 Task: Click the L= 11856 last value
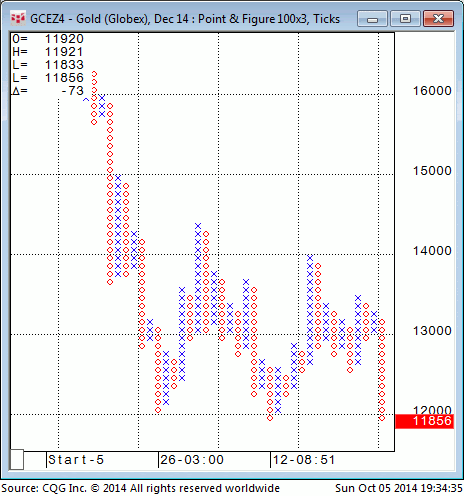[x=48, y=78]
